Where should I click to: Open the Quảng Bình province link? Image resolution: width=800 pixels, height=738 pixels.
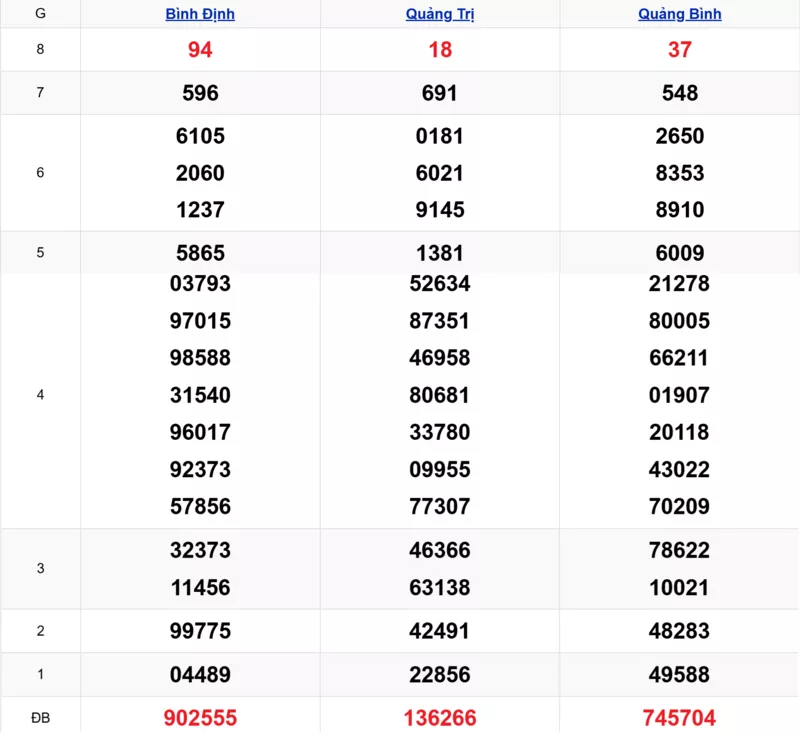click(680, 14)
